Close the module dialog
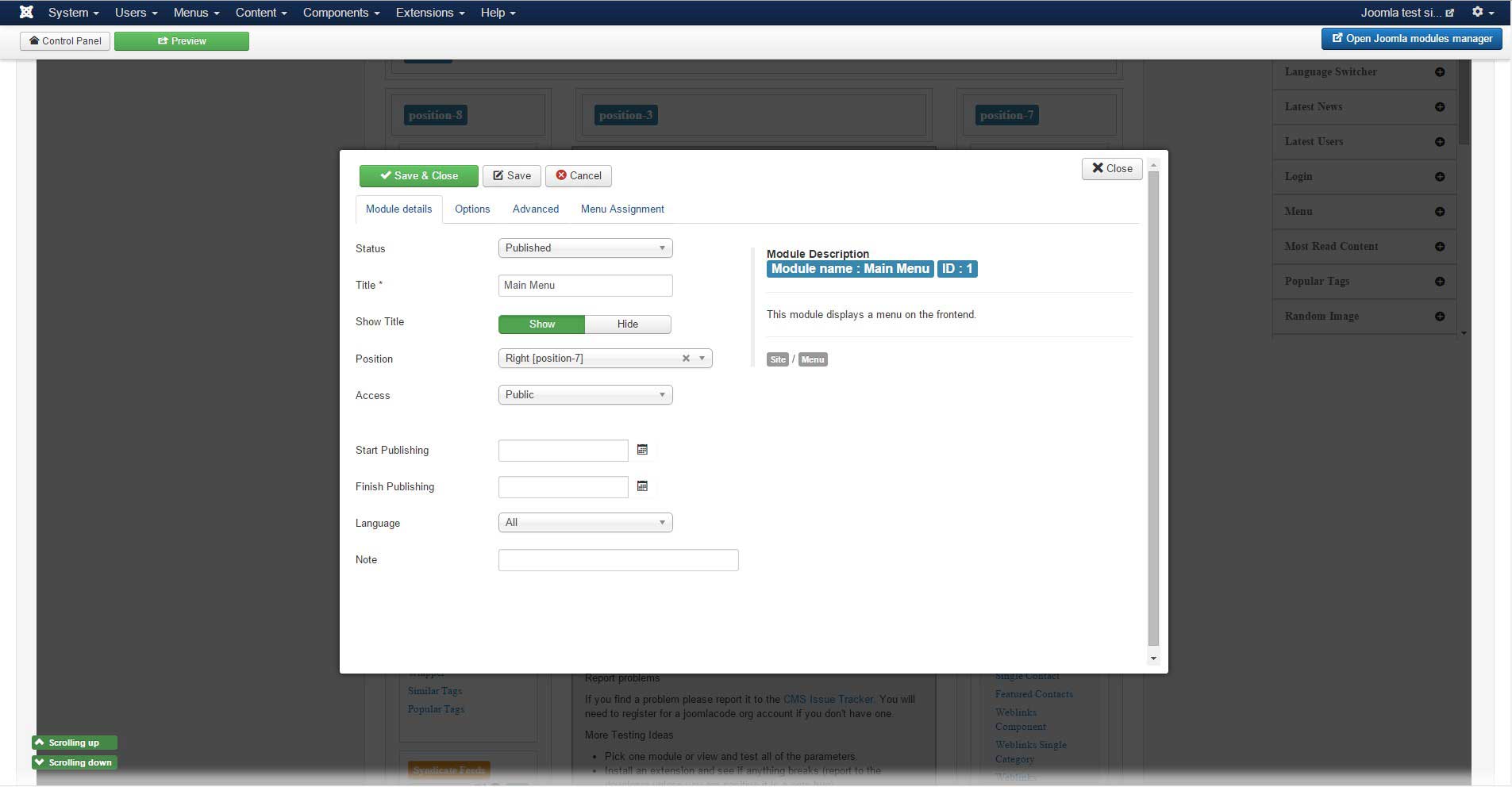This screenshot has height=787, width=1512. [1112, 168]
